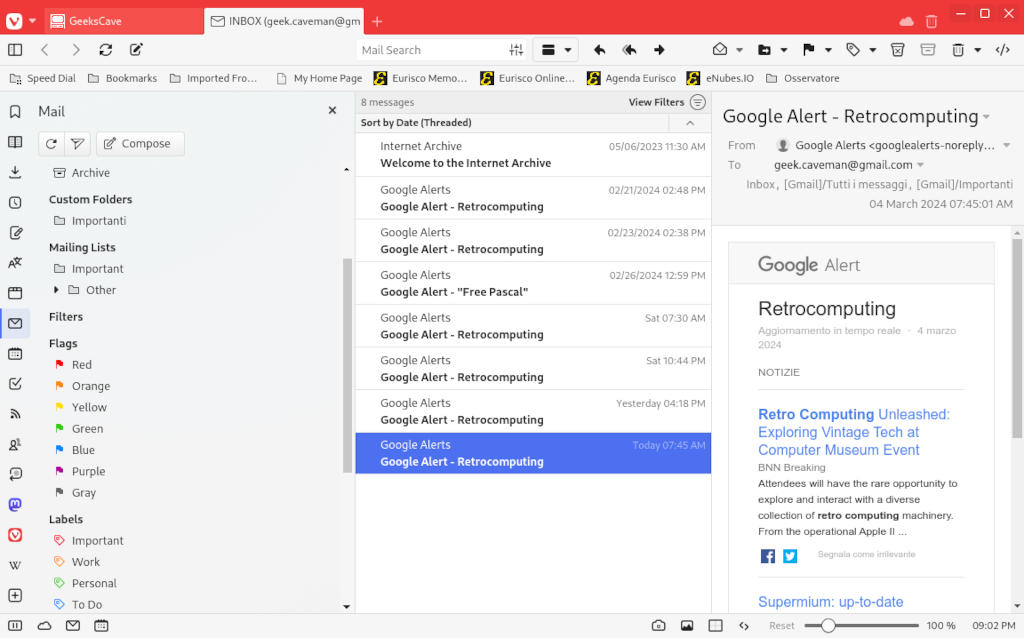
Task: Open the Bookmarks bar folder
Action: (123, 78)
